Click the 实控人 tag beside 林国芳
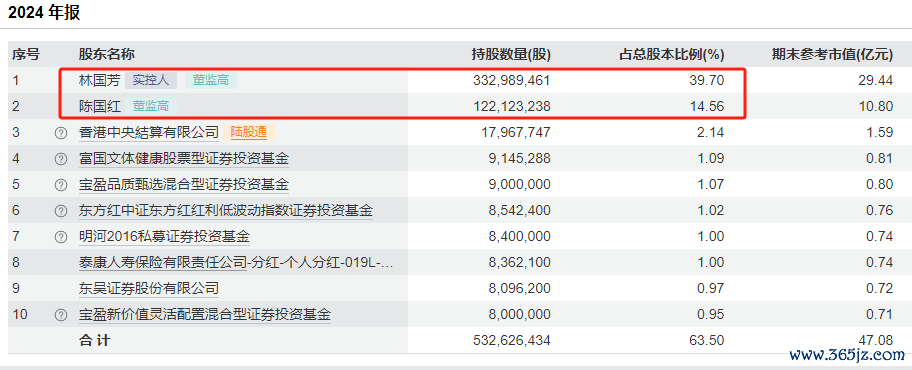 pos(151,80)
